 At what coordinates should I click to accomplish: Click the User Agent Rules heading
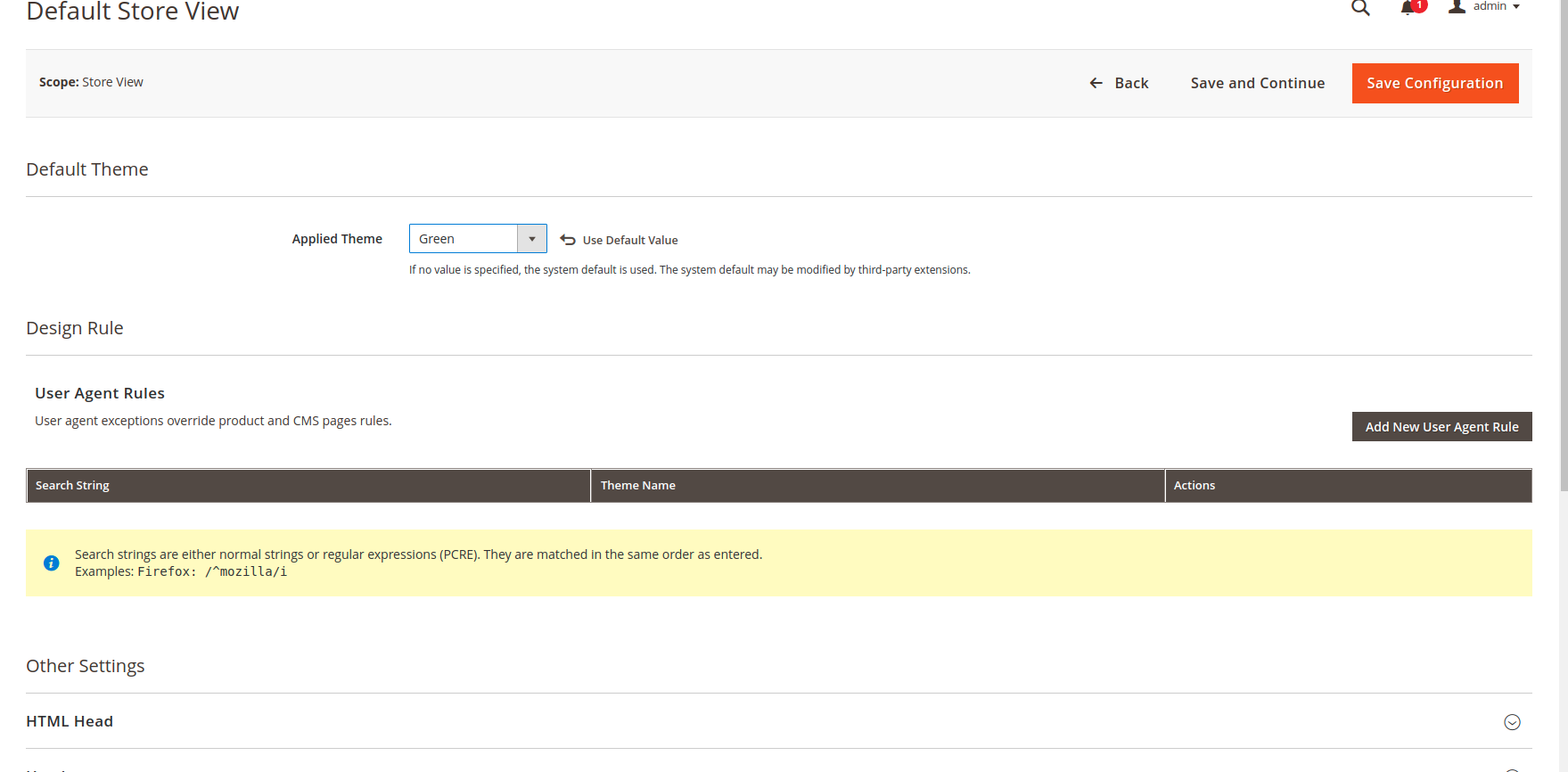(100, 393)
